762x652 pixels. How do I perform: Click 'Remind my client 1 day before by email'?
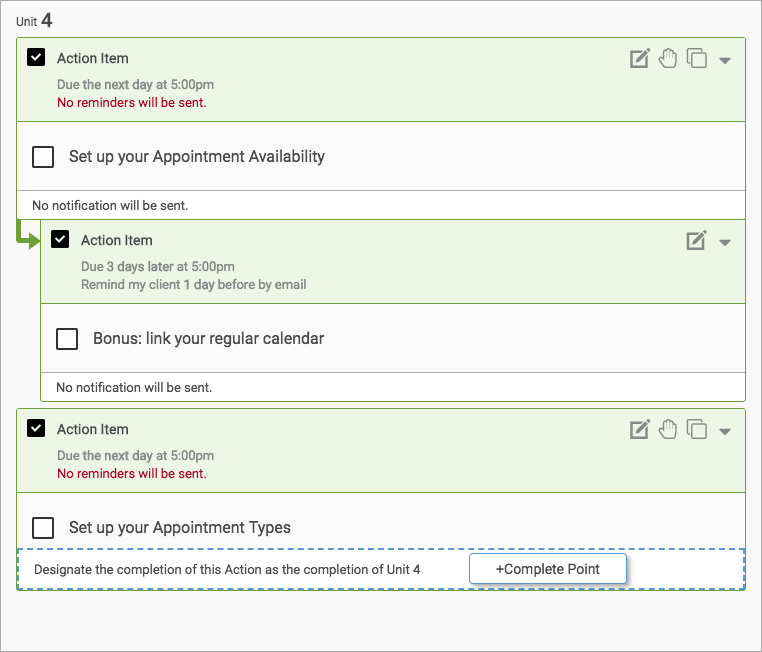pos(193,284)
